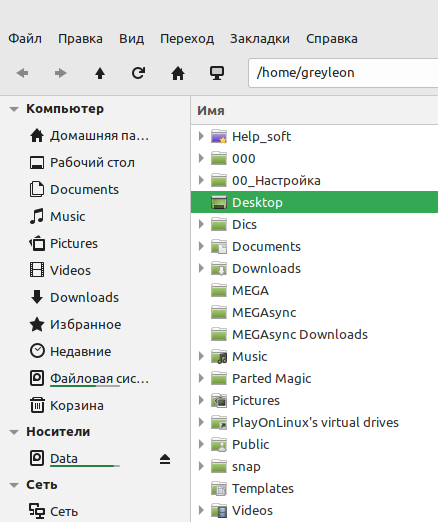The height and width of the screenshot is (522, 438).
Task: Open Computer location from toolbar monitor icon
Action: click(x=217, y=73)
